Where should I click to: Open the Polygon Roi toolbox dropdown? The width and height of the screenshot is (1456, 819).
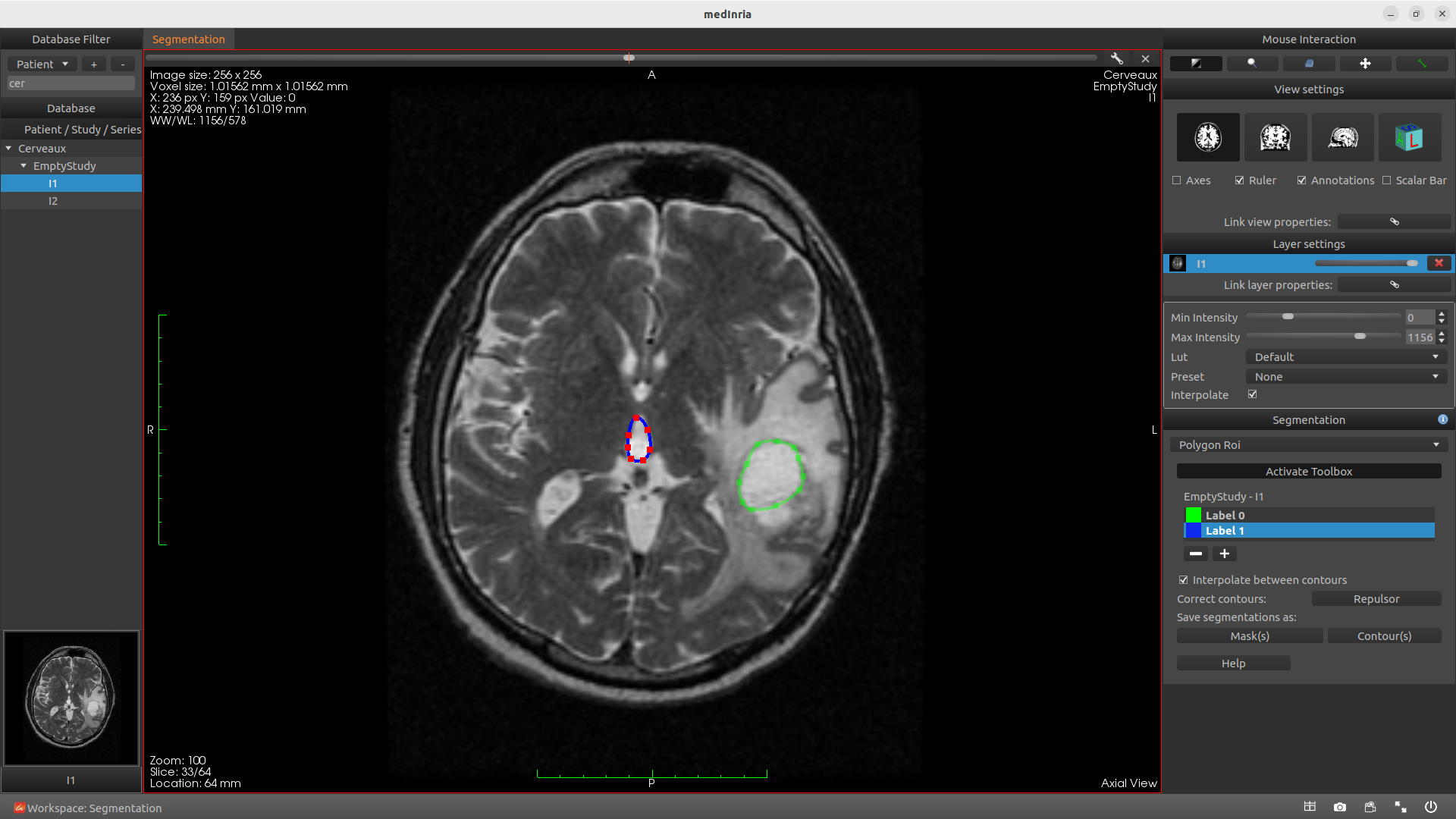pos(1309,445)
